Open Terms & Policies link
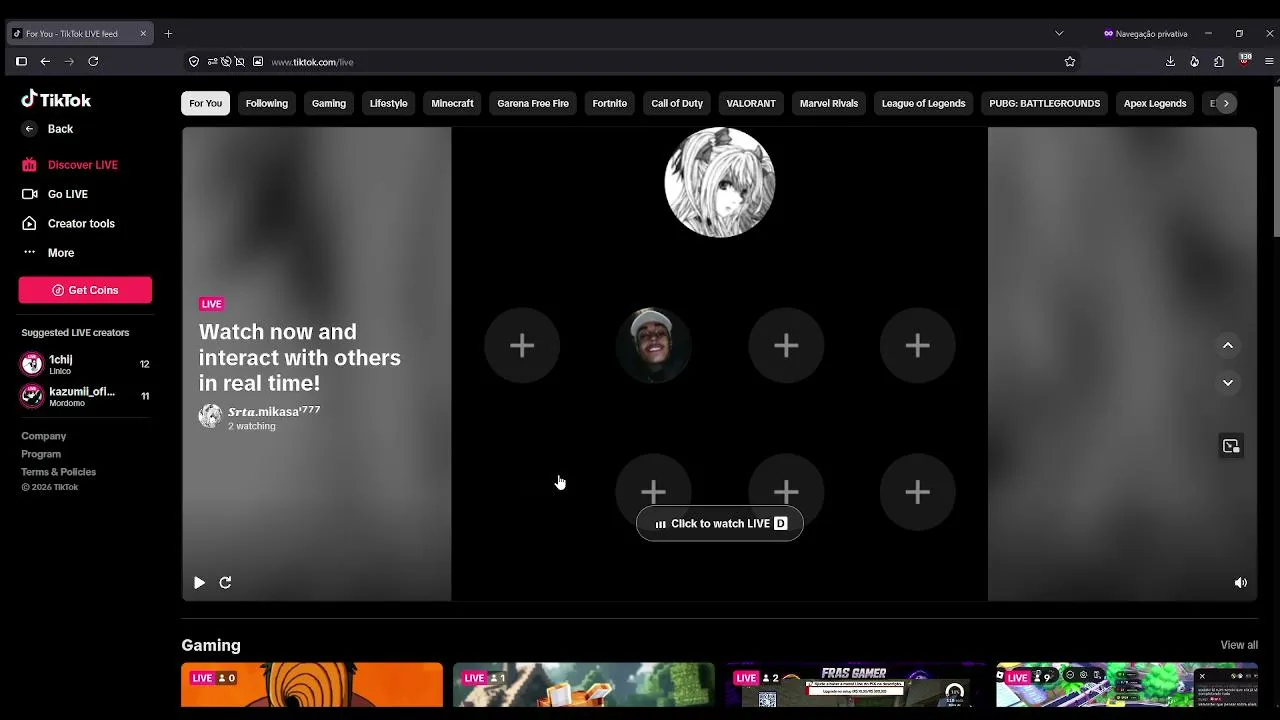The height and width of the screenshot is (720, 1280). click(x=59, y=472)
